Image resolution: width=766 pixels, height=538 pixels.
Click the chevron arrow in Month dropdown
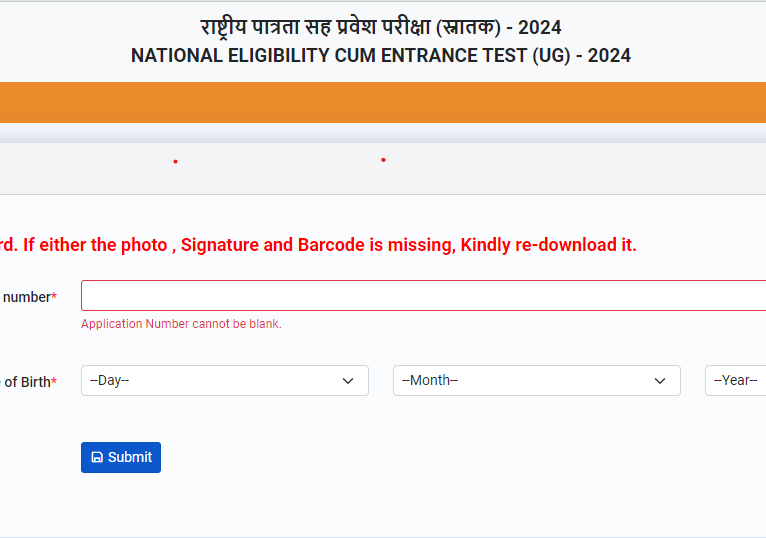point(660,381)
